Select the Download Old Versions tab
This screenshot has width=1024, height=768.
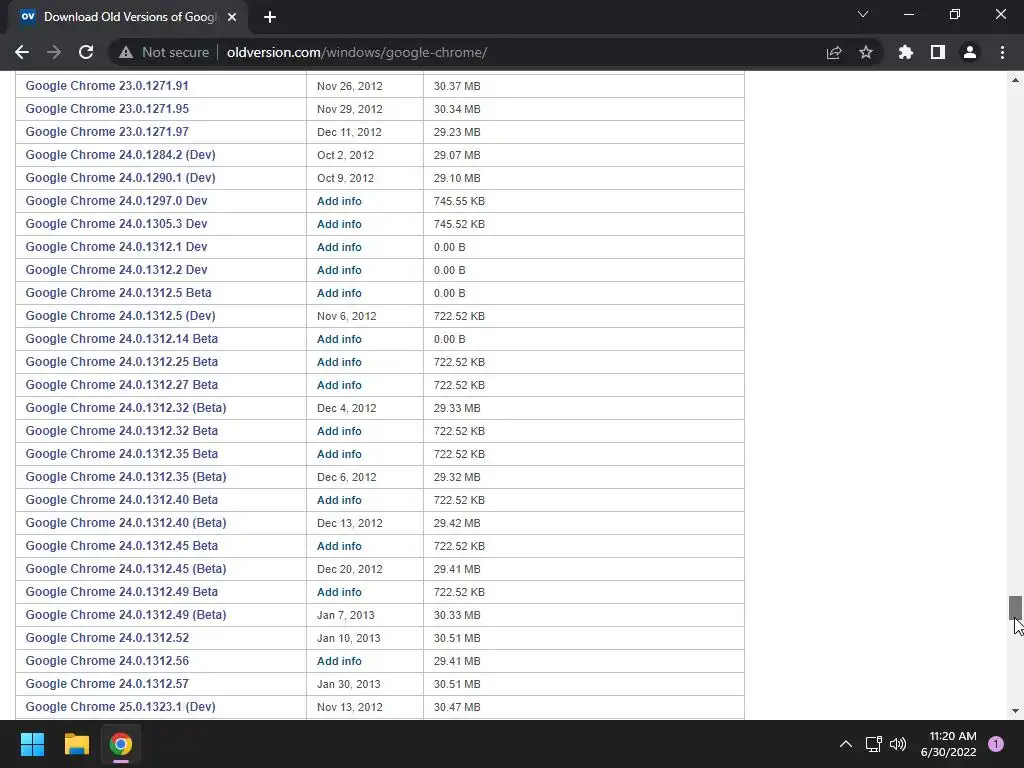(128, 17)
